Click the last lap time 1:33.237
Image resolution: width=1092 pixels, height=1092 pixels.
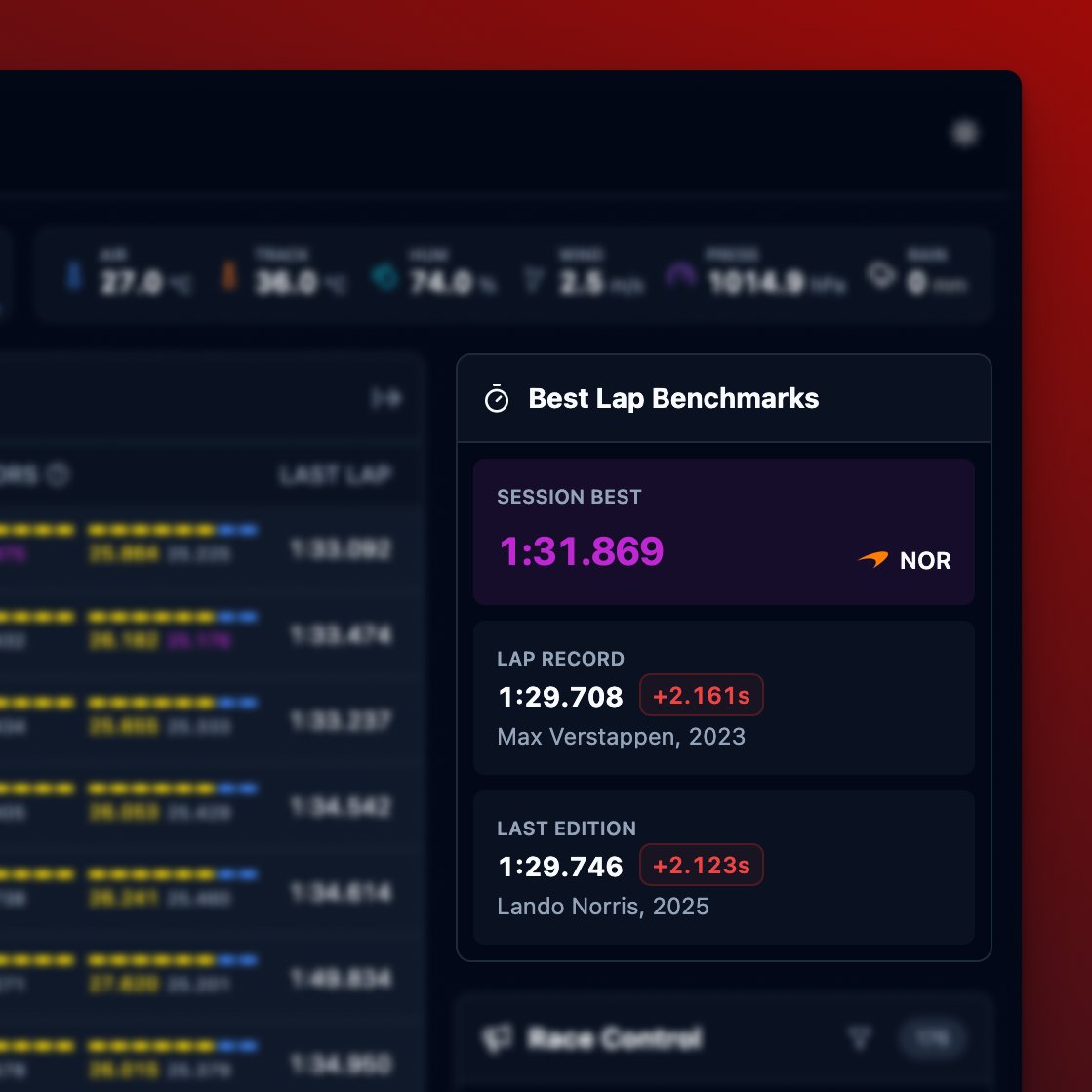pyautogui.click(x=341, y=721)
